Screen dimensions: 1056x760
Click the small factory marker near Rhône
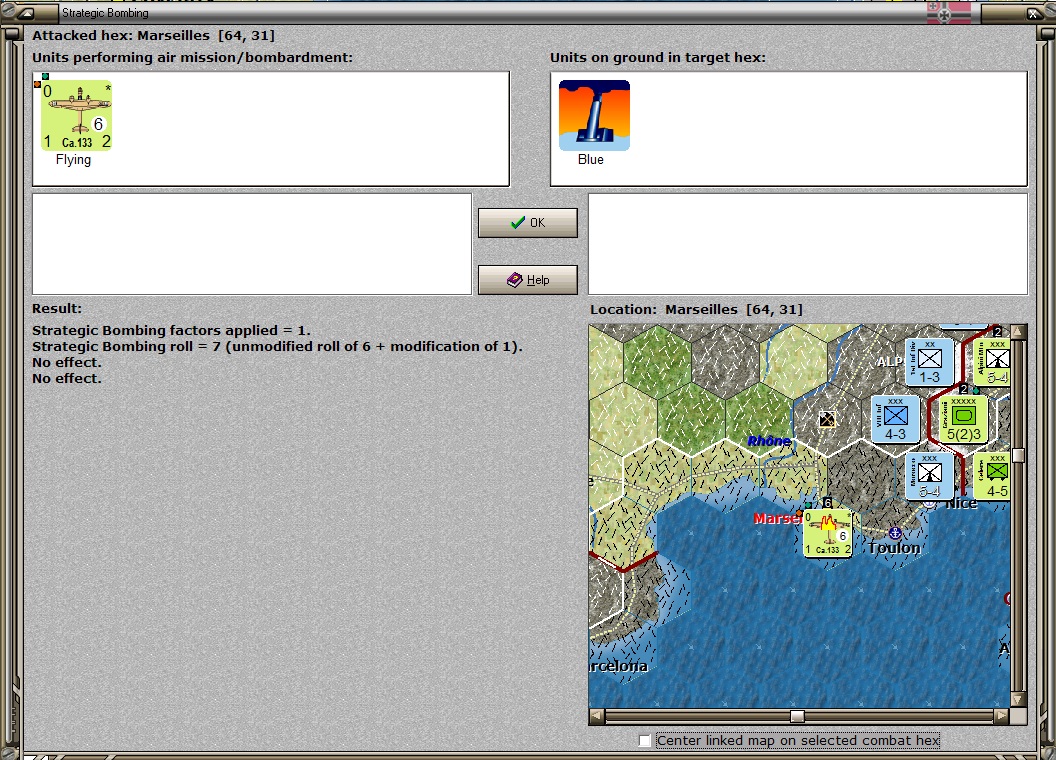click(827, 420)
